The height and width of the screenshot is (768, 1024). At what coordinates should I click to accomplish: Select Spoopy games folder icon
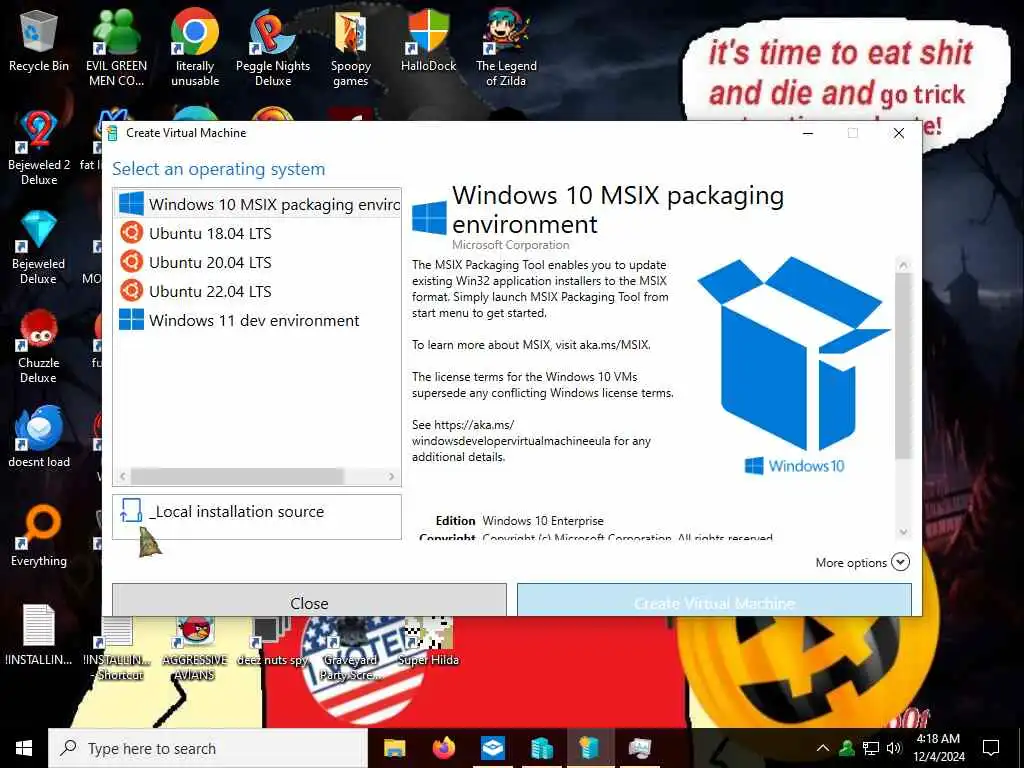tap(351, 48)
